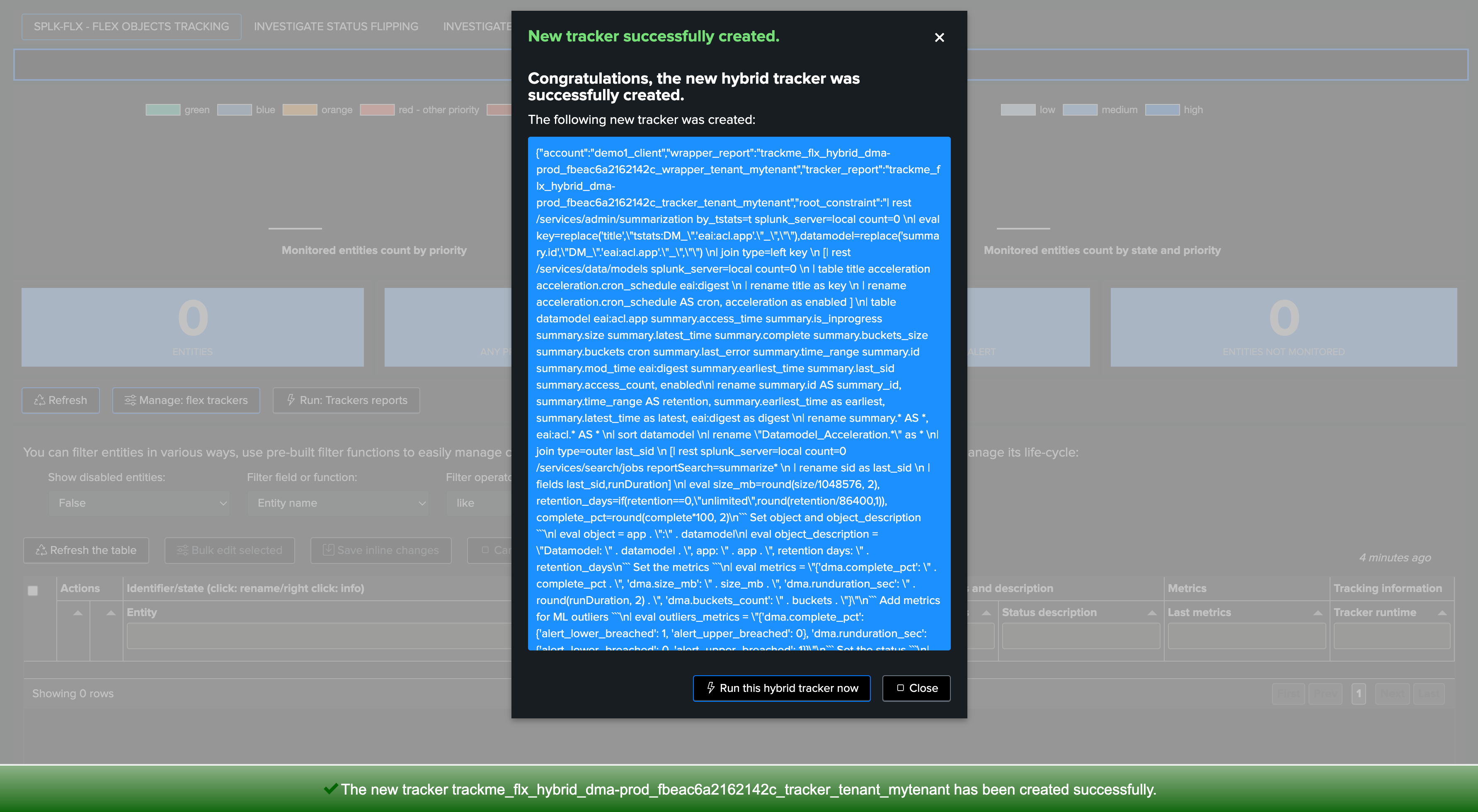Toggle the select-all table checkbox
The image size is (1478, 812).
(33, 591)
